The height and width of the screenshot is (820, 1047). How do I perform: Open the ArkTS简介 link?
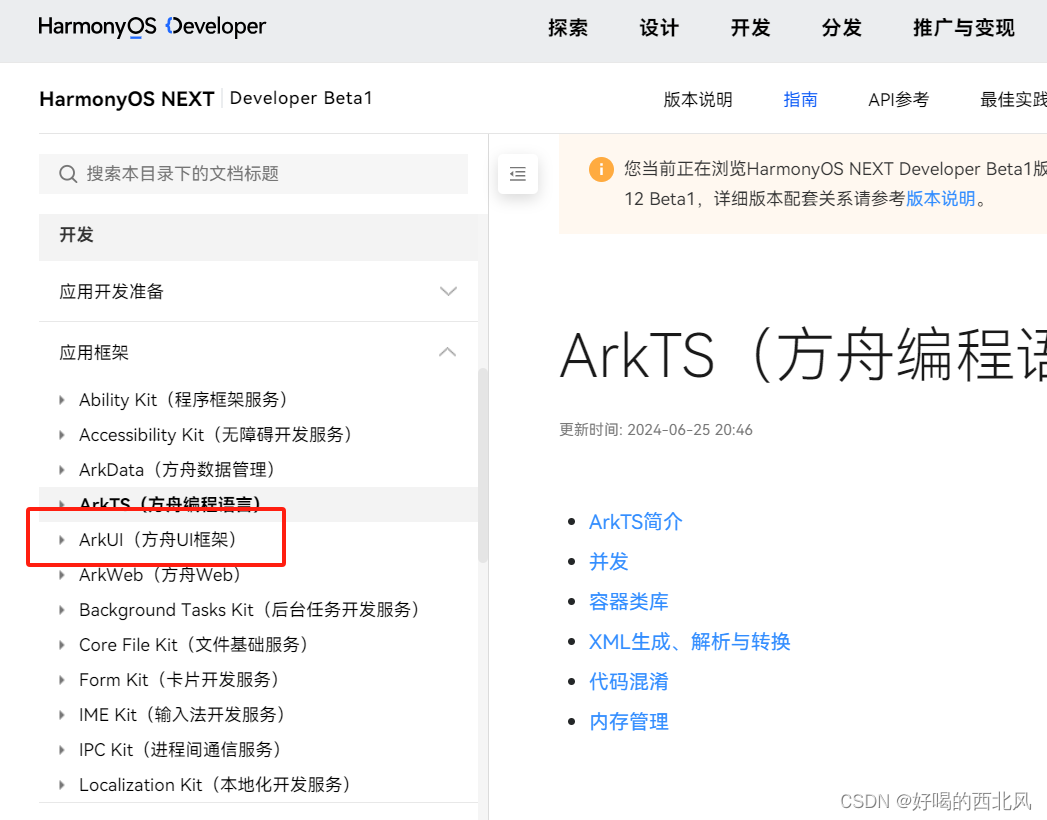coord(636,522)
